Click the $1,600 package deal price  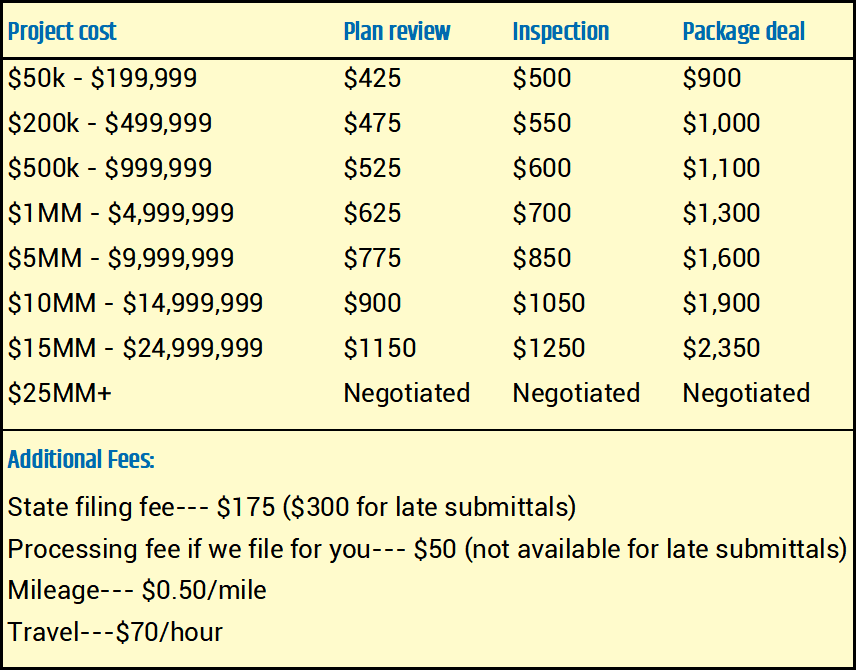[721, 258]
